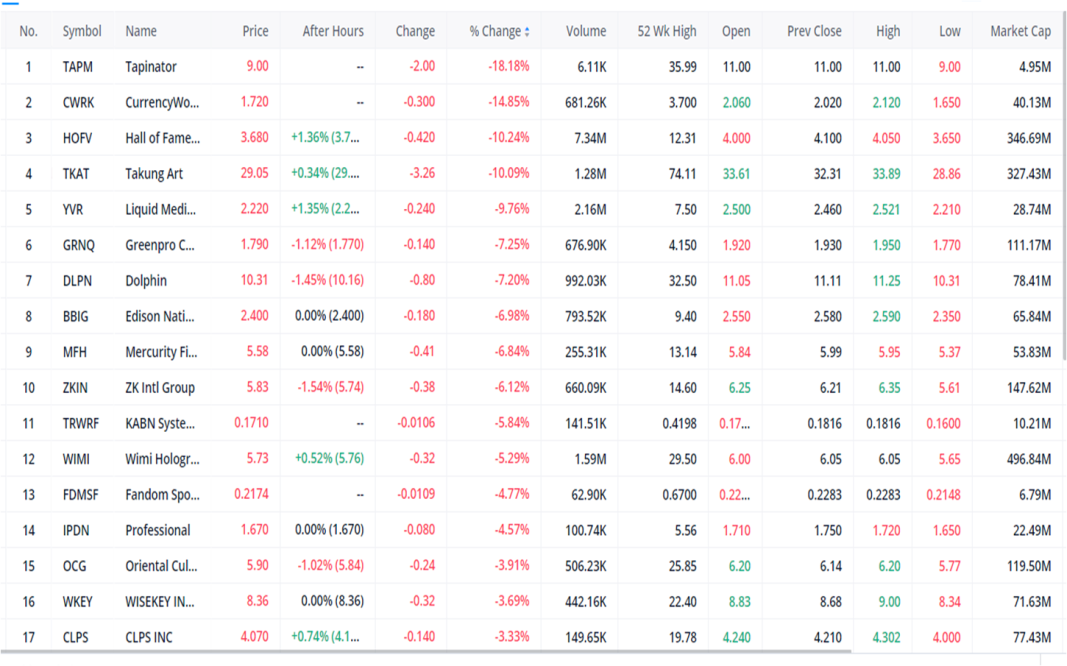
Task: Click the Low column header
Action: point(949,31)
